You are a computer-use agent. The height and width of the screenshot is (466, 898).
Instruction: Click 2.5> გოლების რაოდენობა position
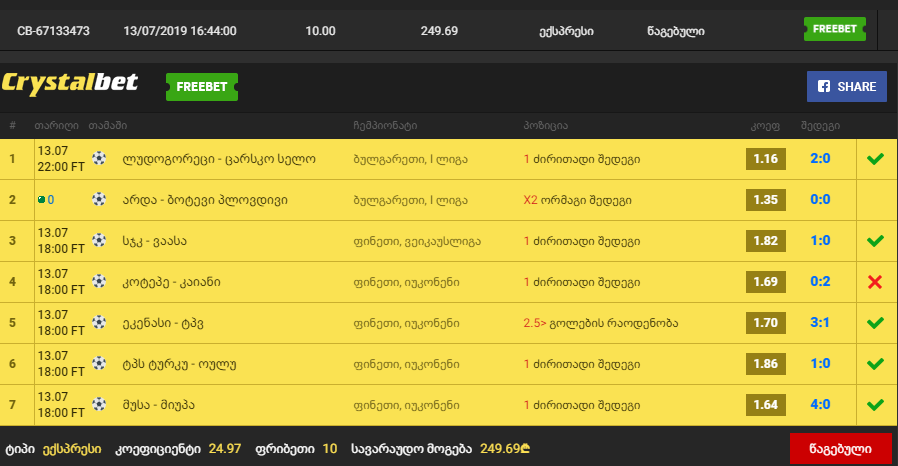[601, 323]
